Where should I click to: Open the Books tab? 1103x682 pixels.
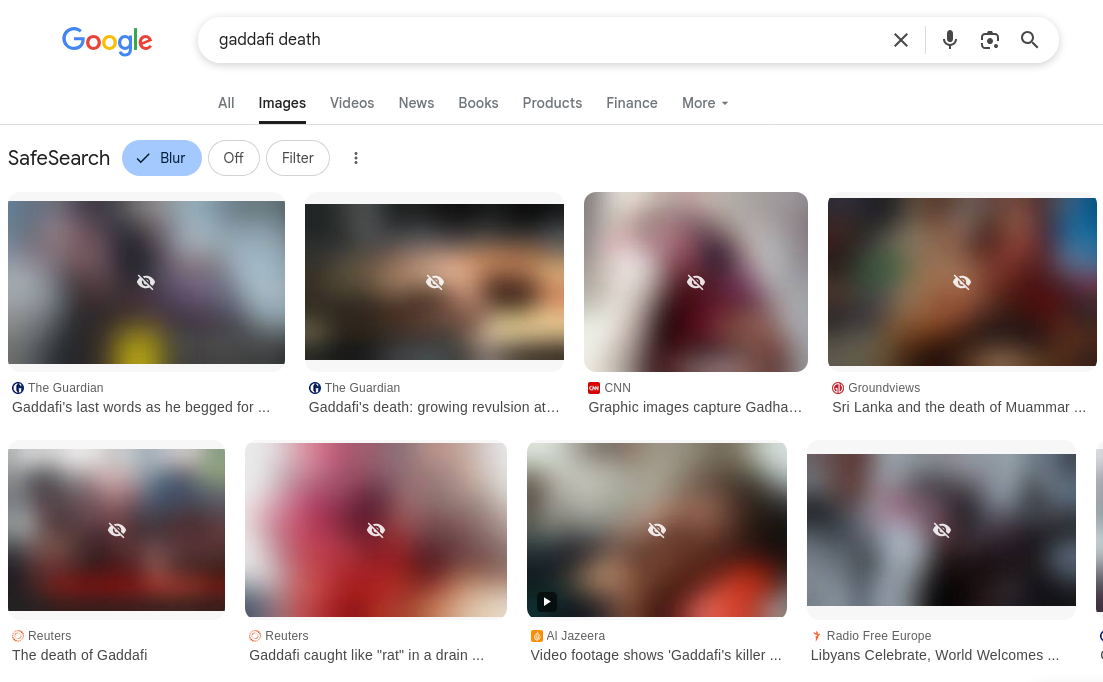tap(478, 103)
